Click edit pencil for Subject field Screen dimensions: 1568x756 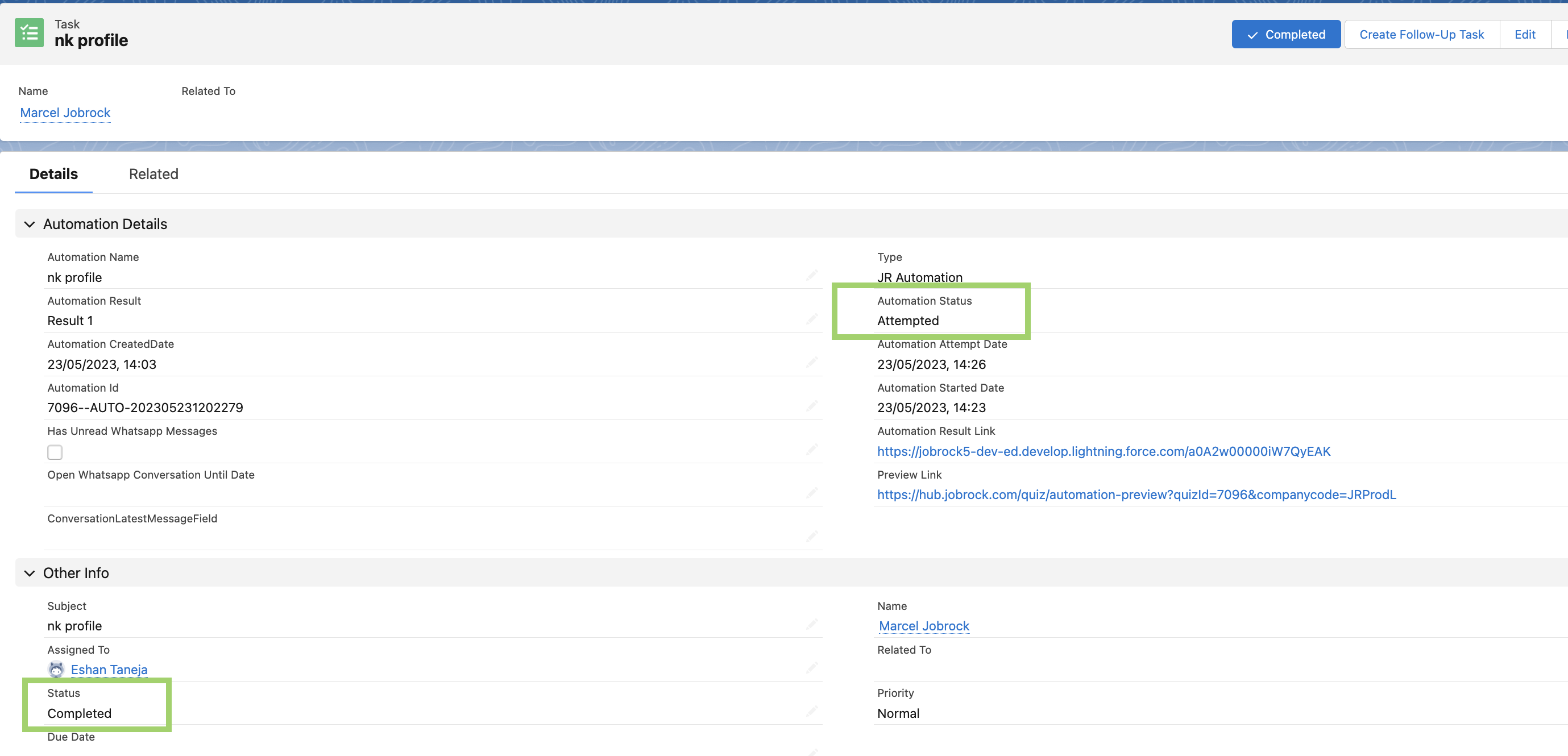pos(811,624)
